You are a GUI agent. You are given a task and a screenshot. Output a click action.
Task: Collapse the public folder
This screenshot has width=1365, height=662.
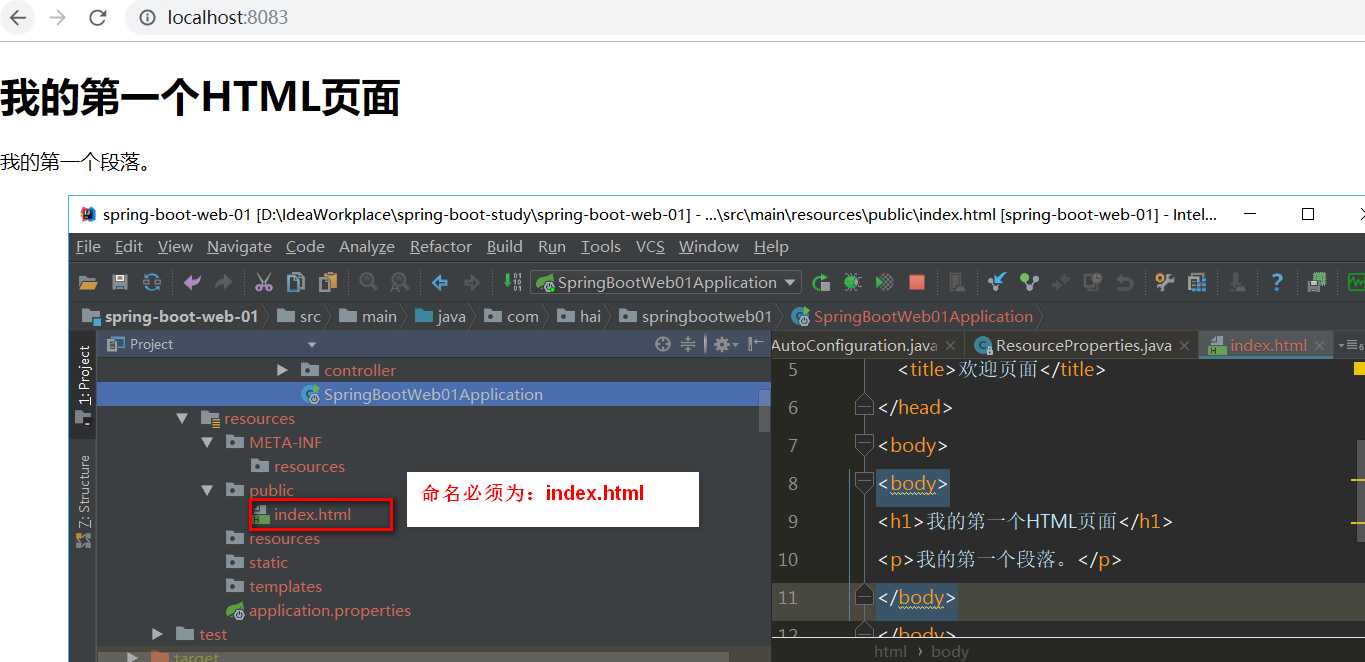[x=207, y=491]
